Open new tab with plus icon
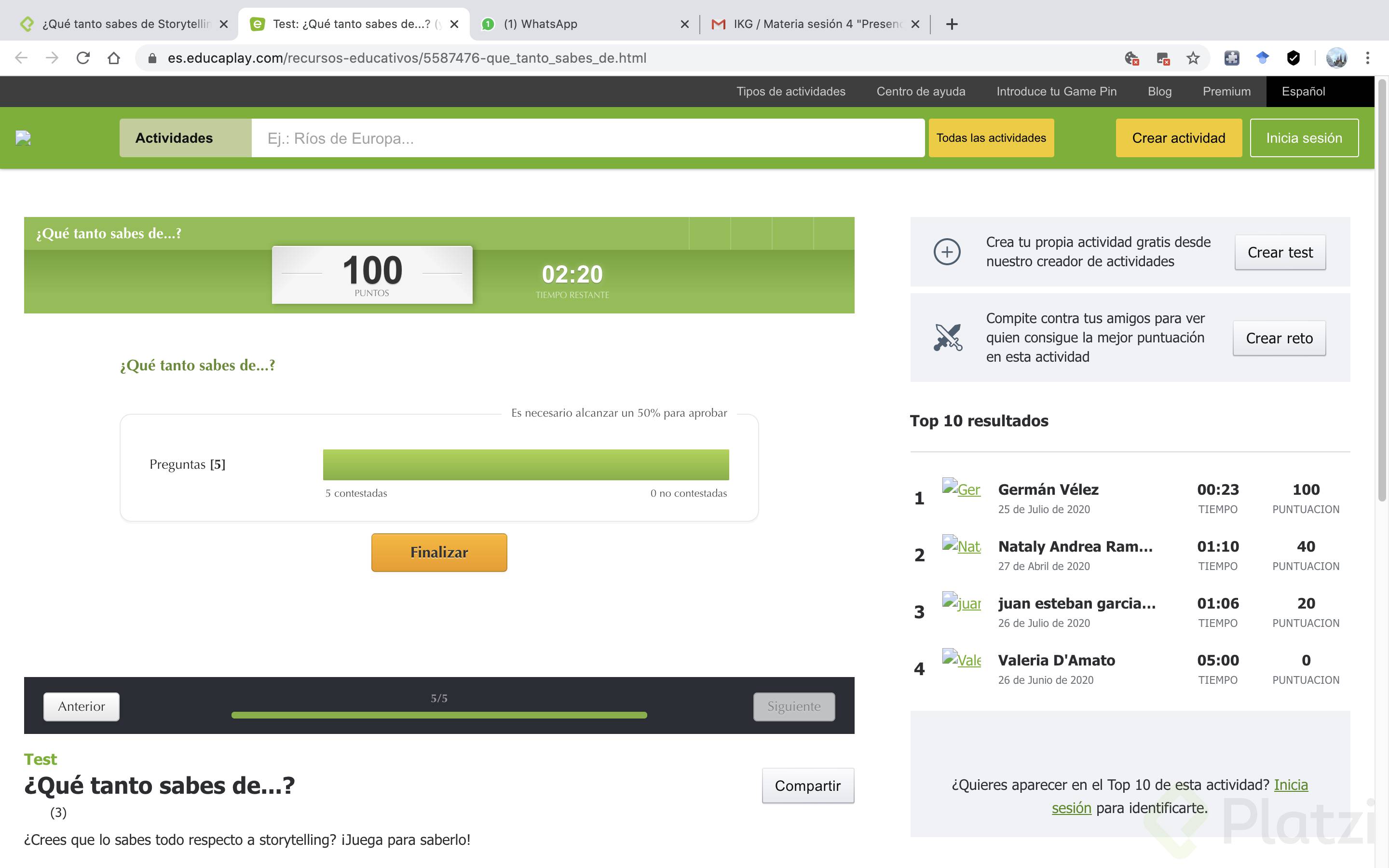Image resolution: width=1389 pixels, height=868 pixels. click(952, 24)
